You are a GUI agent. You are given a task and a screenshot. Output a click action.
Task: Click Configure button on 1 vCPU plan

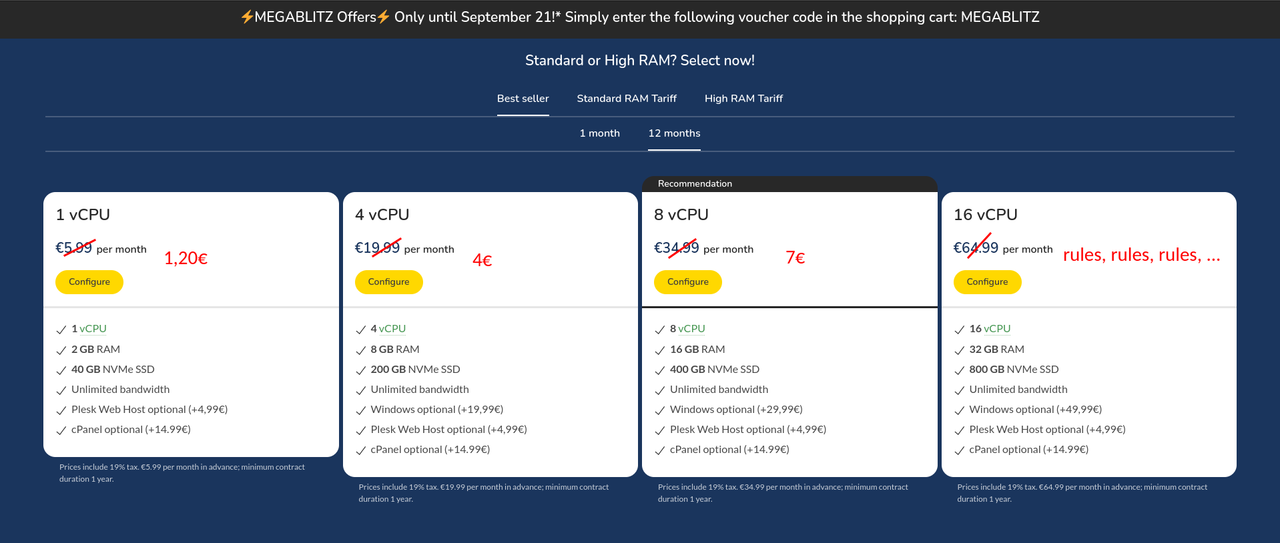pyautogui.click(x=89, y=282)
